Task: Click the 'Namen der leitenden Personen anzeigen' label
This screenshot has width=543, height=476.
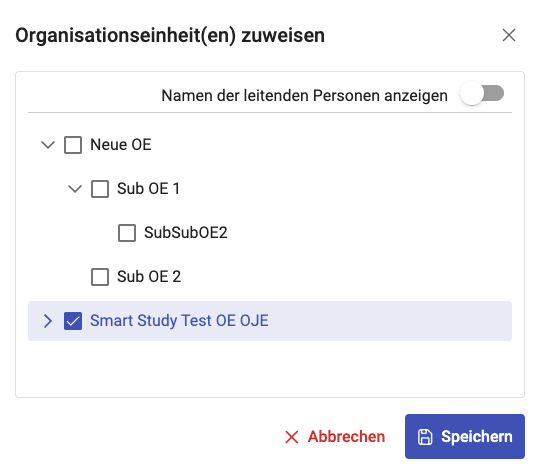Action: (x=304, y=96)
